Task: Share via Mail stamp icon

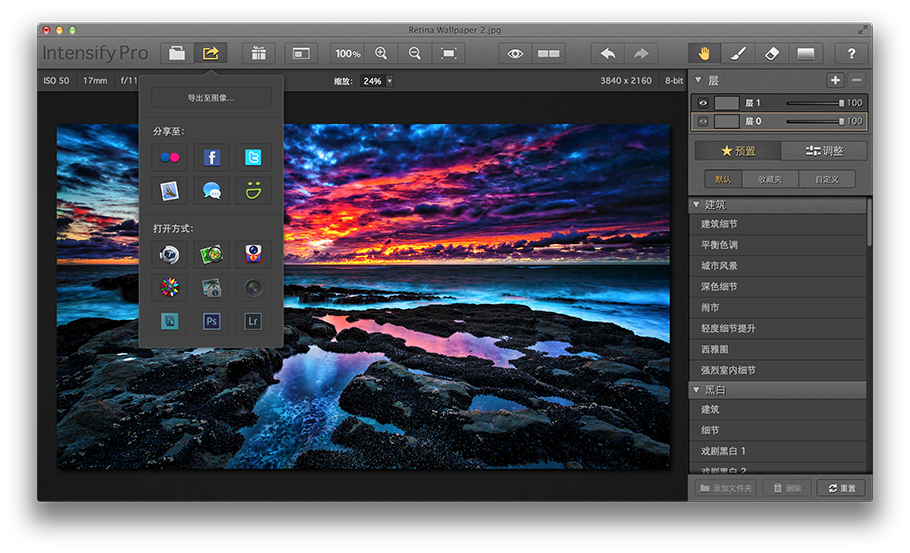Action: [169, 190]
